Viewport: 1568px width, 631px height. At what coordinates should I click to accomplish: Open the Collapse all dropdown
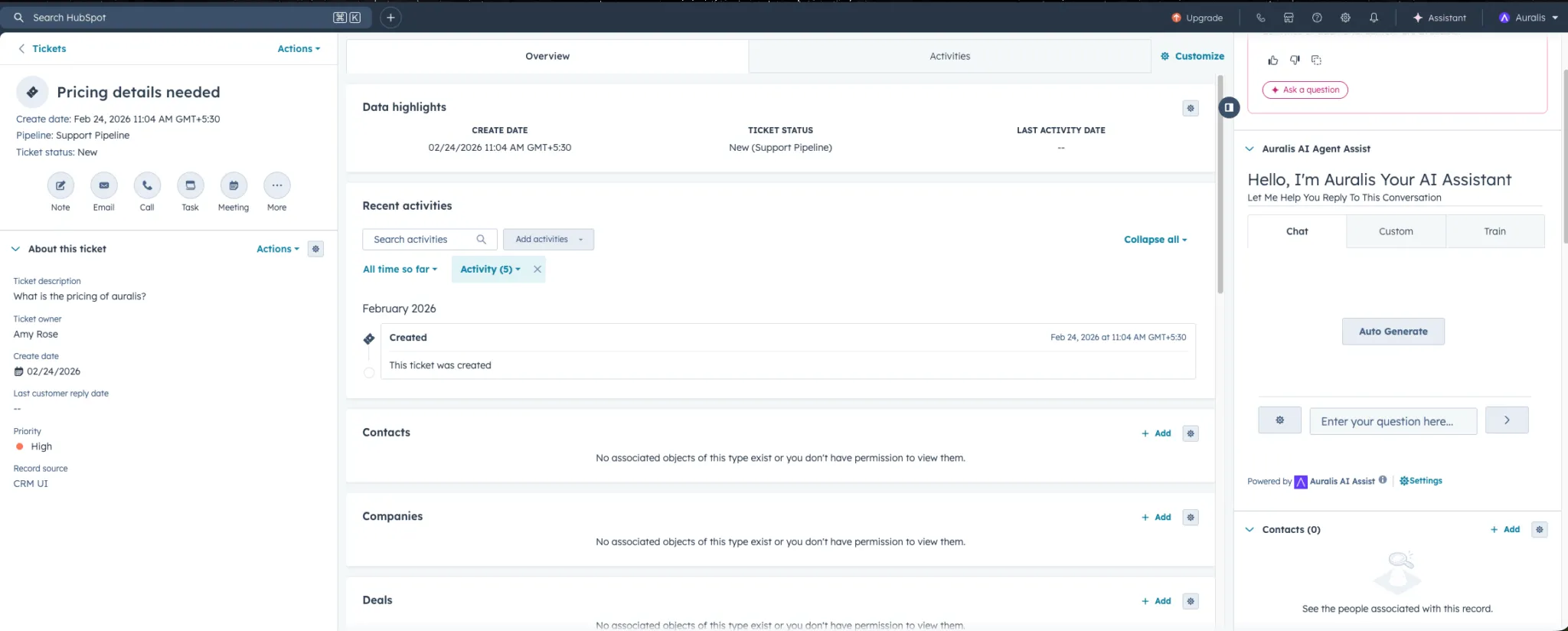[1155, 239]
